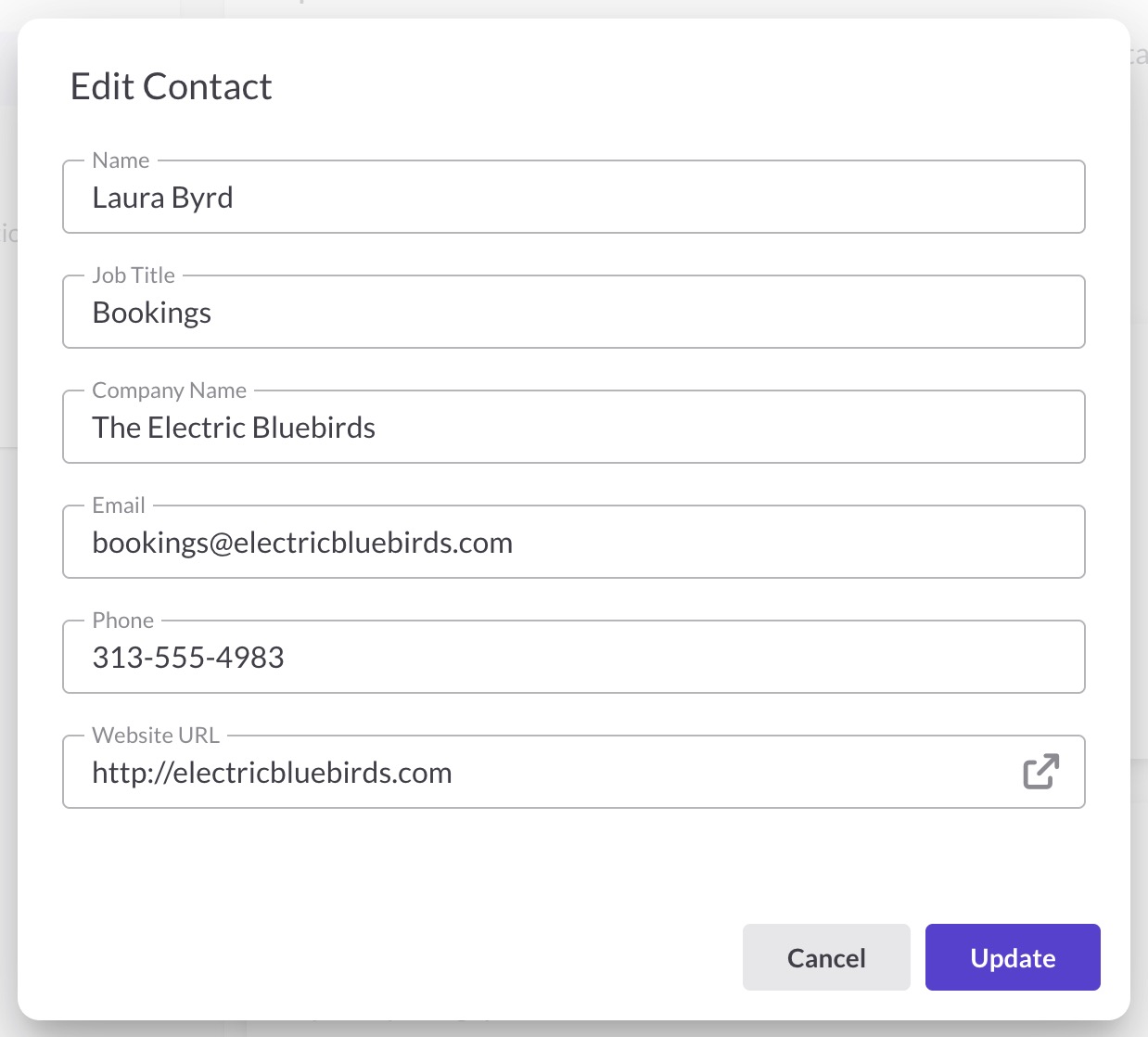Click the Website URL floating label
The height and width of the screenshot is (1037, 1148).
[x=156, y=736]
